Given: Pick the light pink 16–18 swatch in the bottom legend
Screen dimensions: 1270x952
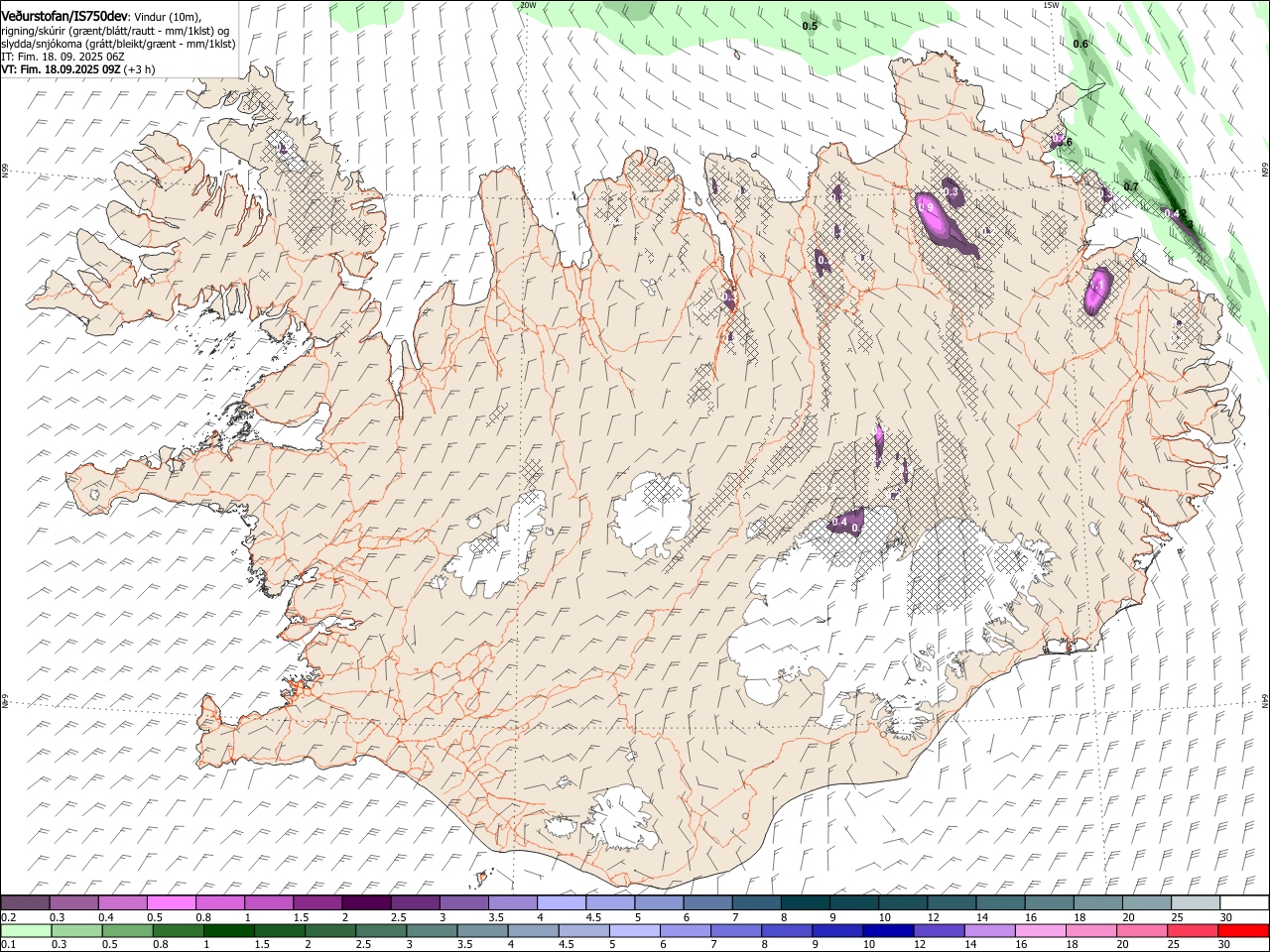Looking at the screenshot, I should point(1039,931).
